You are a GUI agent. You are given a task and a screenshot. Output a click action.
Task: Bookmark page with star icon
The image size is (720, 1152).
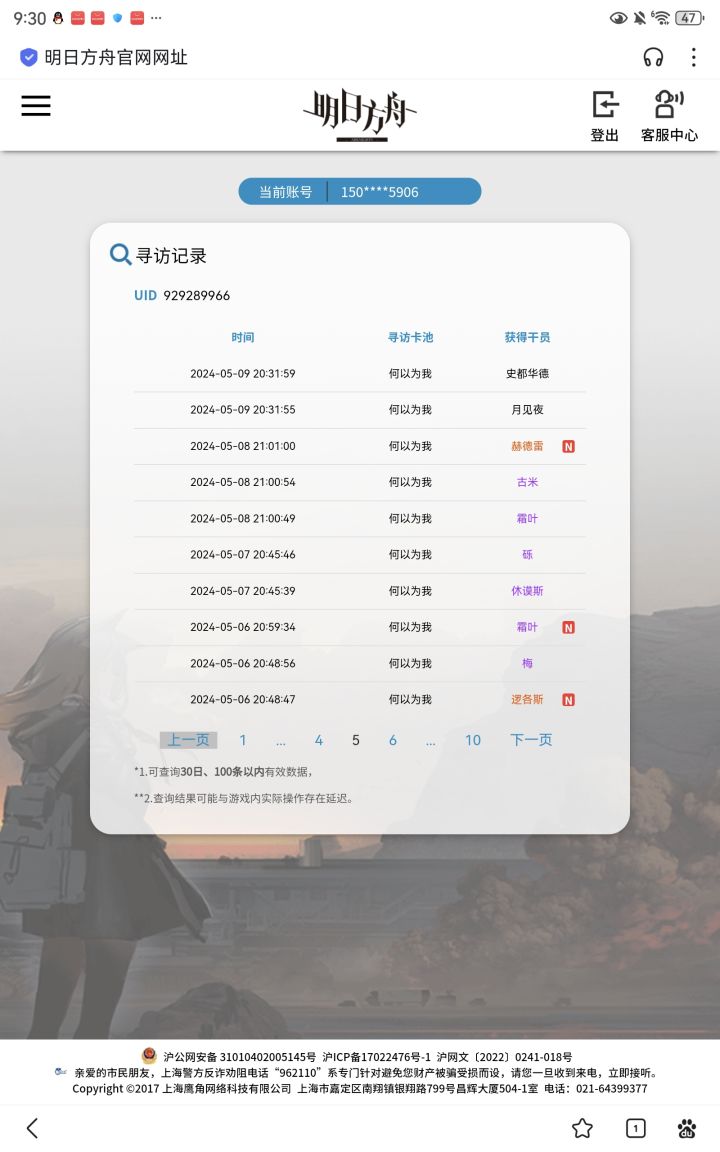coord(583,1128)
